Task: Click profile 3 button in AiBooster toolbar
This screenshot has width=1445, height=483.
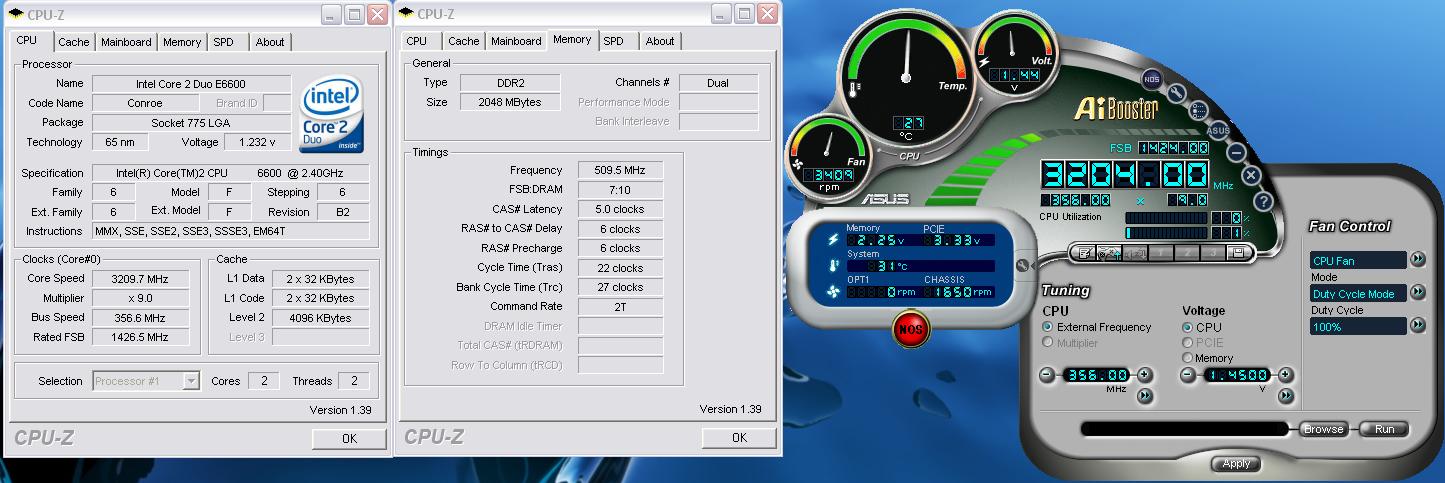Action: coord(1213,252)
